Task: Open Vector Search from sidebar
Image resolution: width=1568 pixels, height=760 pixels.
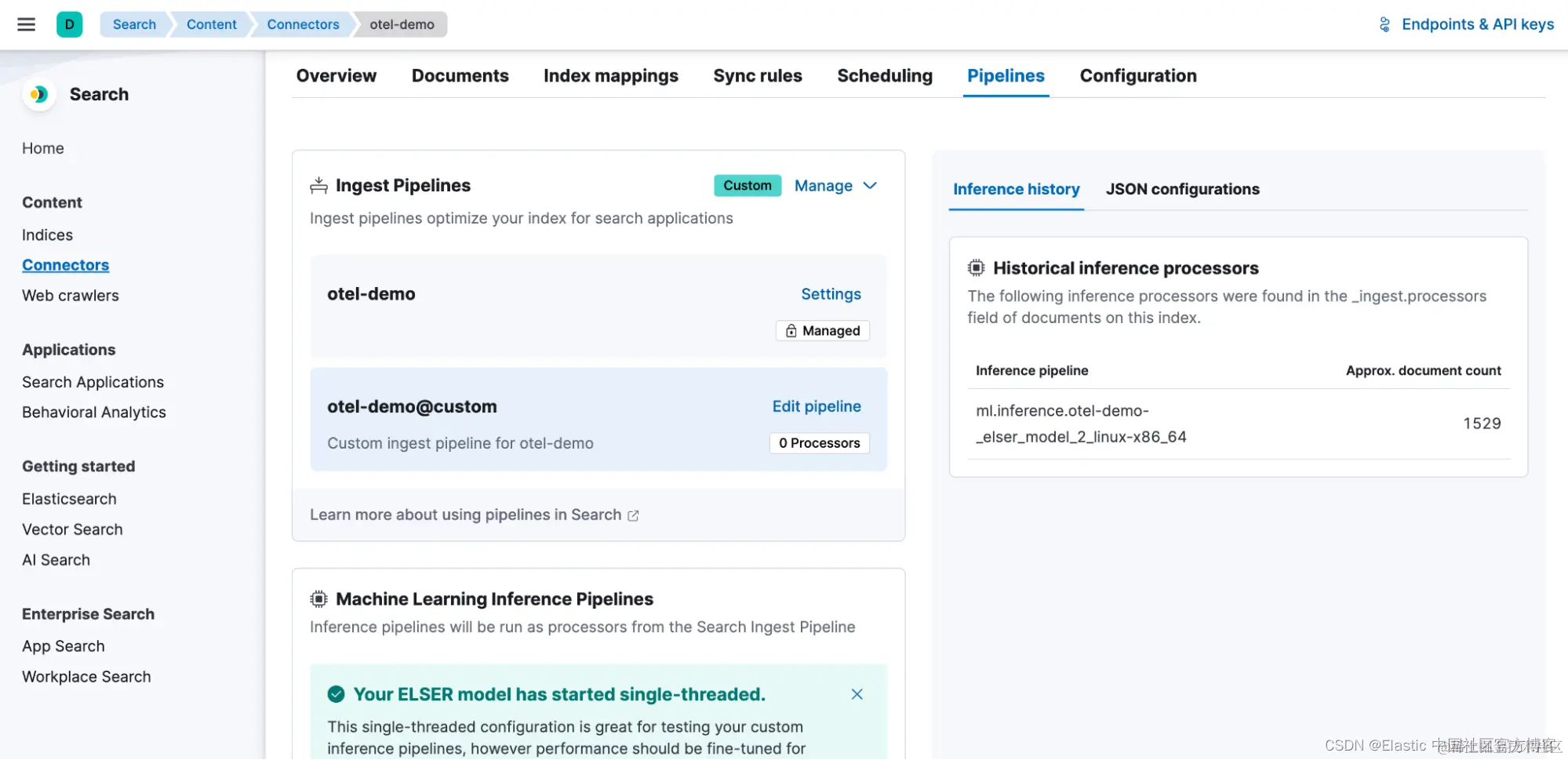Action: [x=72, y=529]
